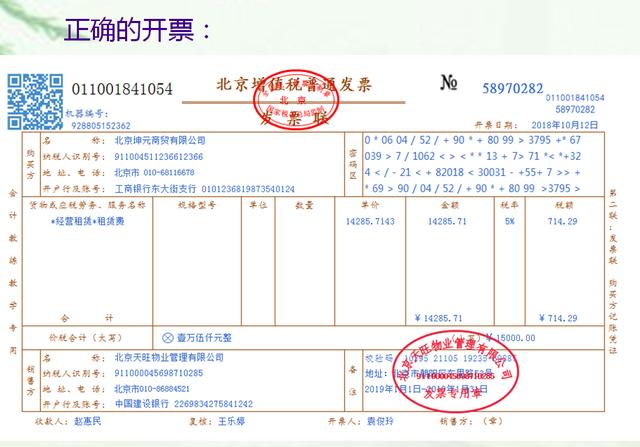Select the large blue invoice number 58970282
Screen dimensions: 640x447
[513, 88]
